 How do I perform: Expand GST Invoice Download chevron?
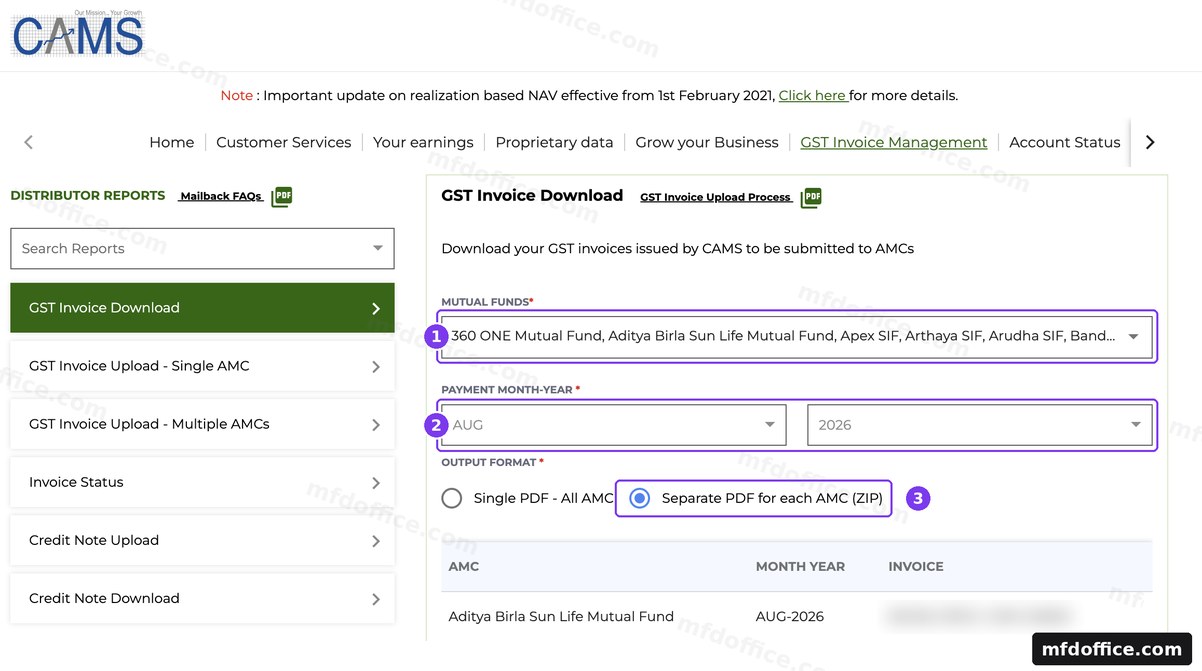pyautogui.click(x=376, y=308)
